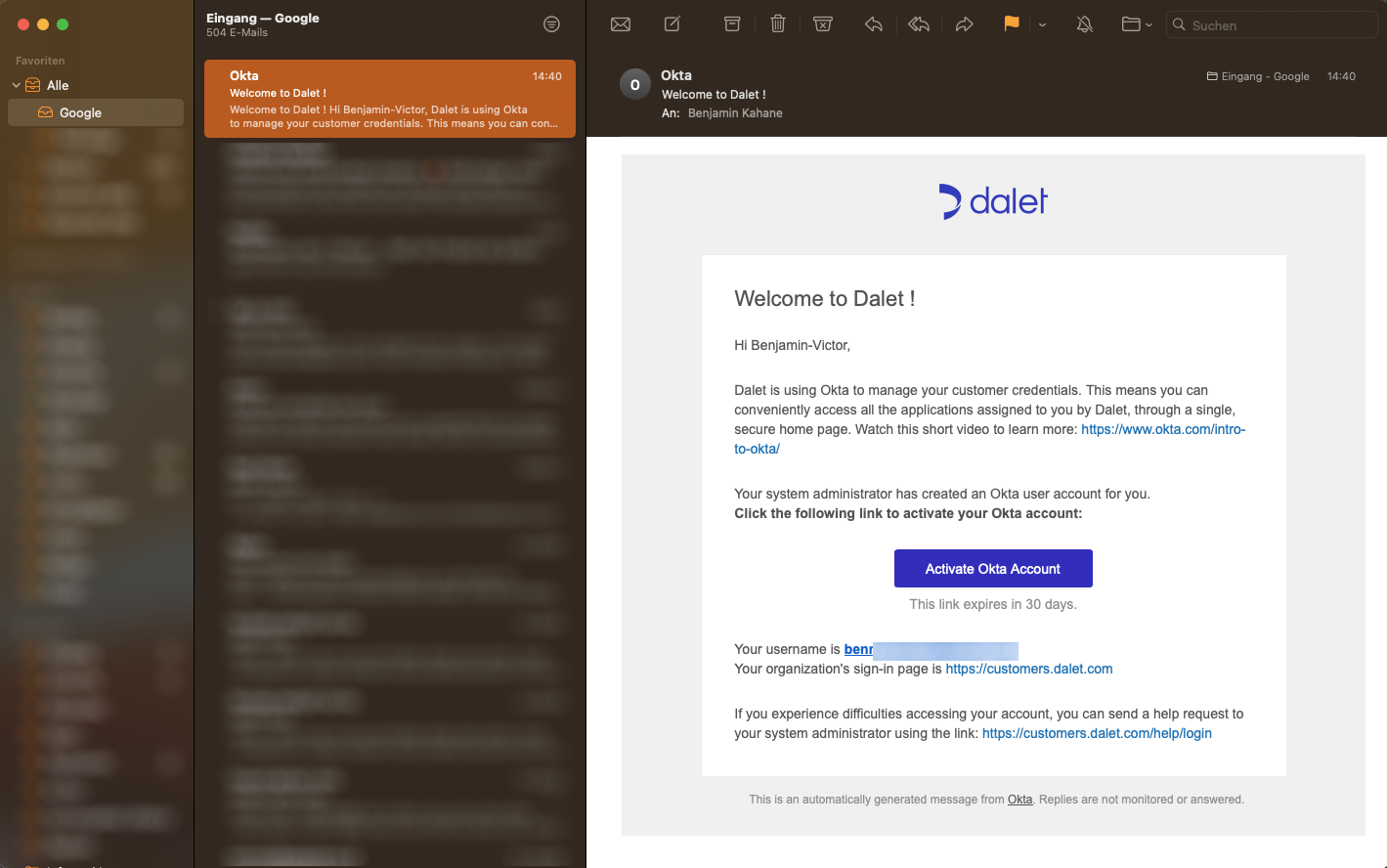Click the sender name Okta in the message header
1387x868 pixels.
676,75
